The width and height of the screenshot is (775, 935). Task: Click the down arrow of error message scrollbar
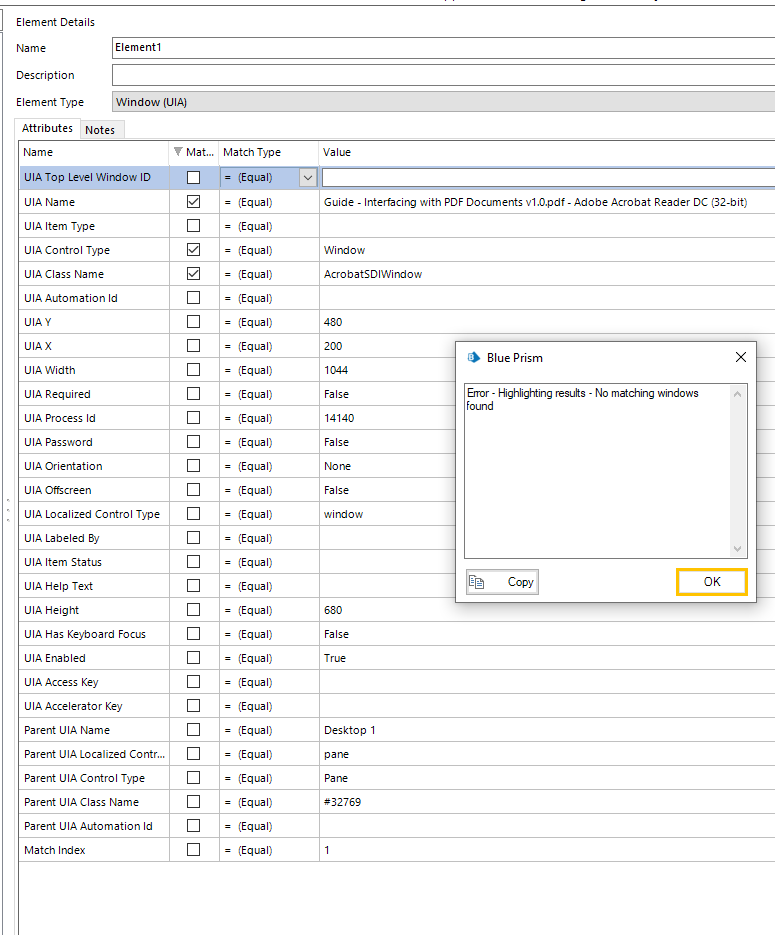[x=739, y=549]
